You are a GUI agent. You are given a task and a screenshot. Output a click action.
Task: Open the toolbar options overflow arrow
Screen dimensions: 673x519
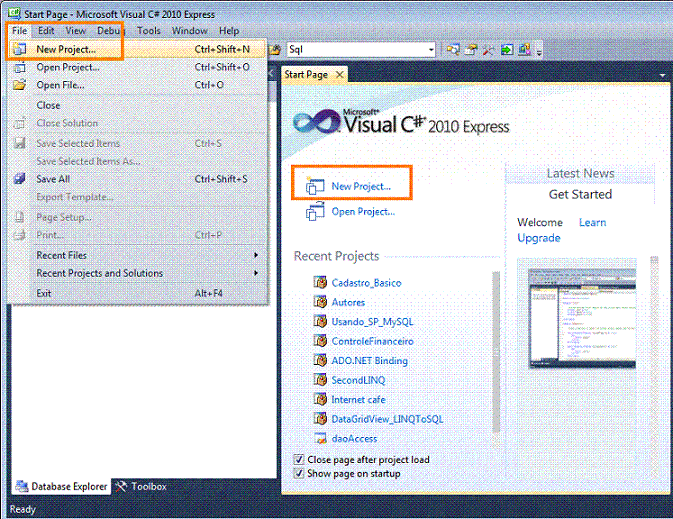pyautogui.click(x=539, y=51)
